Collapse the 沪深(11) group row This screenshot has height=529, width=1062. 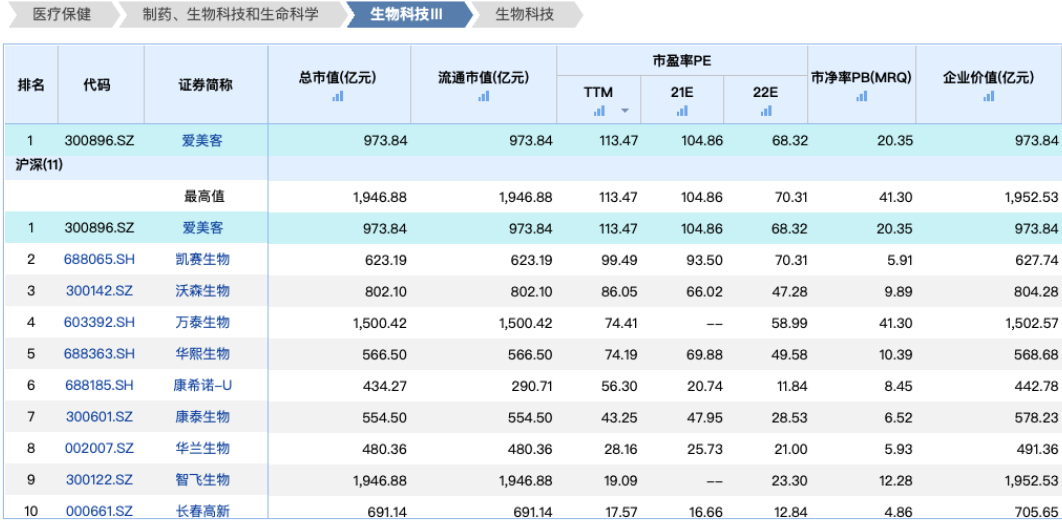pos(40,163)
